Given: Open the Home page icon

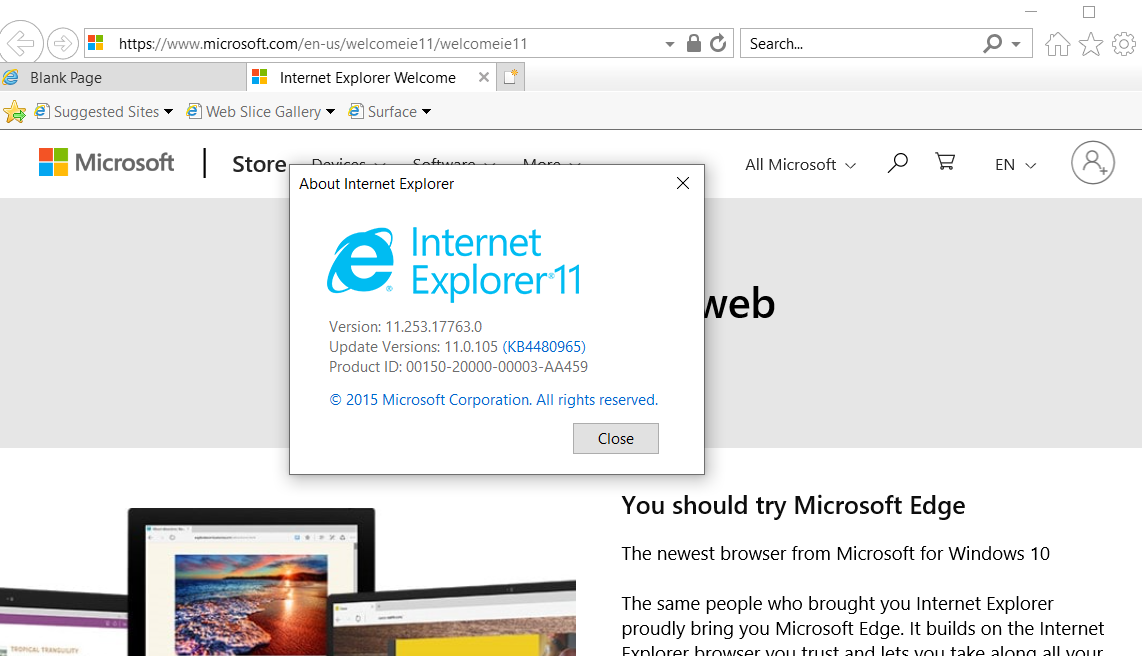Looking at the screenshot, I should 1057,44.
